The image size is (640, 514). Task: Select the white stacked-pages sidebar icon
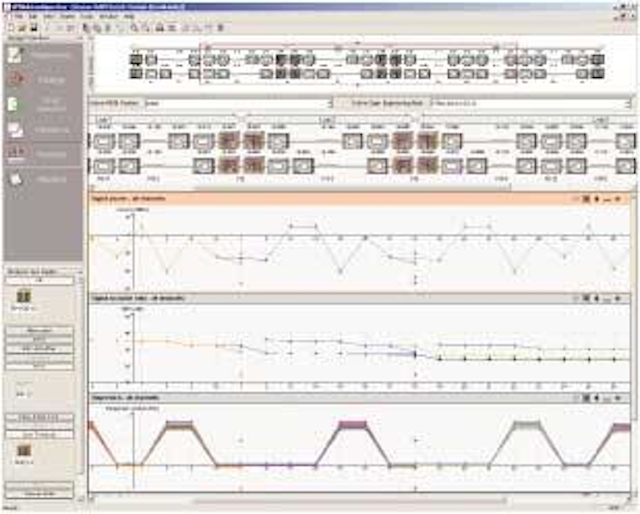click(16, 130)
